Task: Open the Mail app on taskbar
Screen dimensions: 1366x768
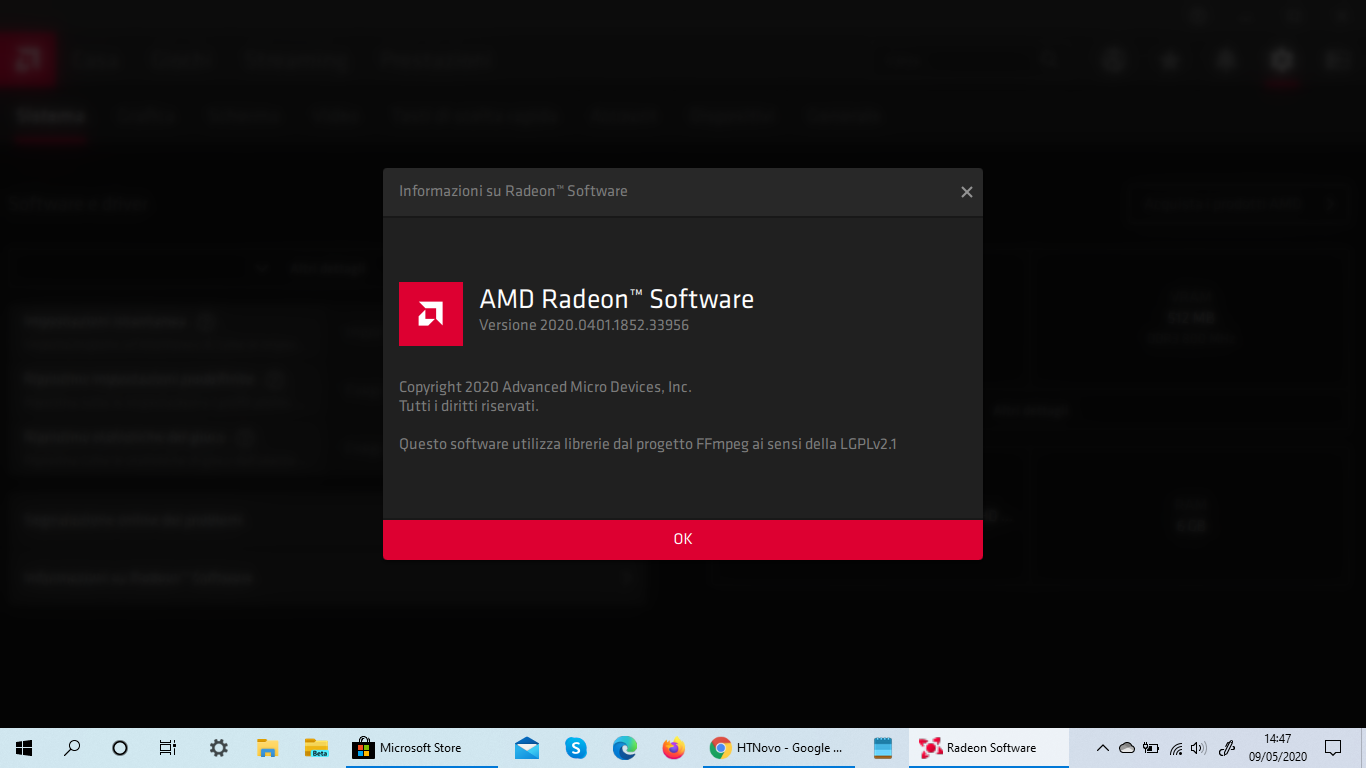Action: tap(527, 748)
